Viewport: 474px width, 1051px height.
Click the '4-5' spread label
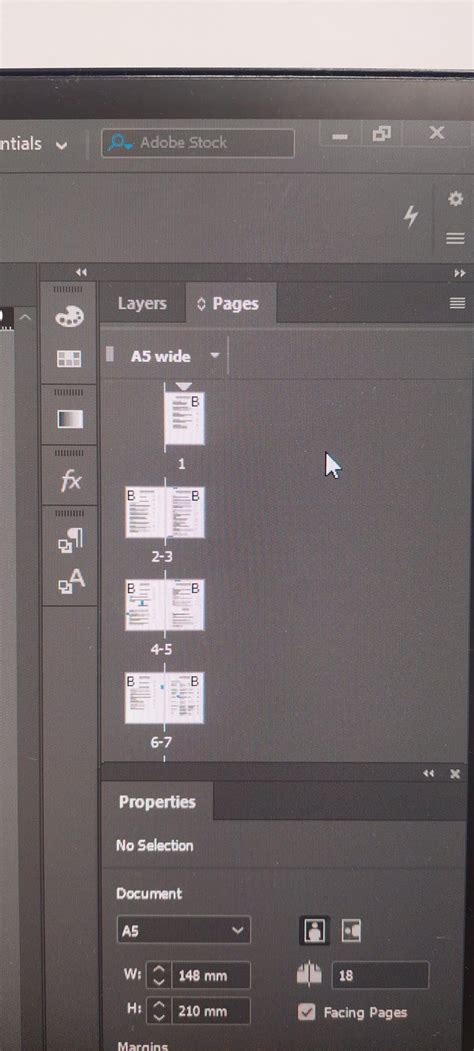[x=161, y=650]
